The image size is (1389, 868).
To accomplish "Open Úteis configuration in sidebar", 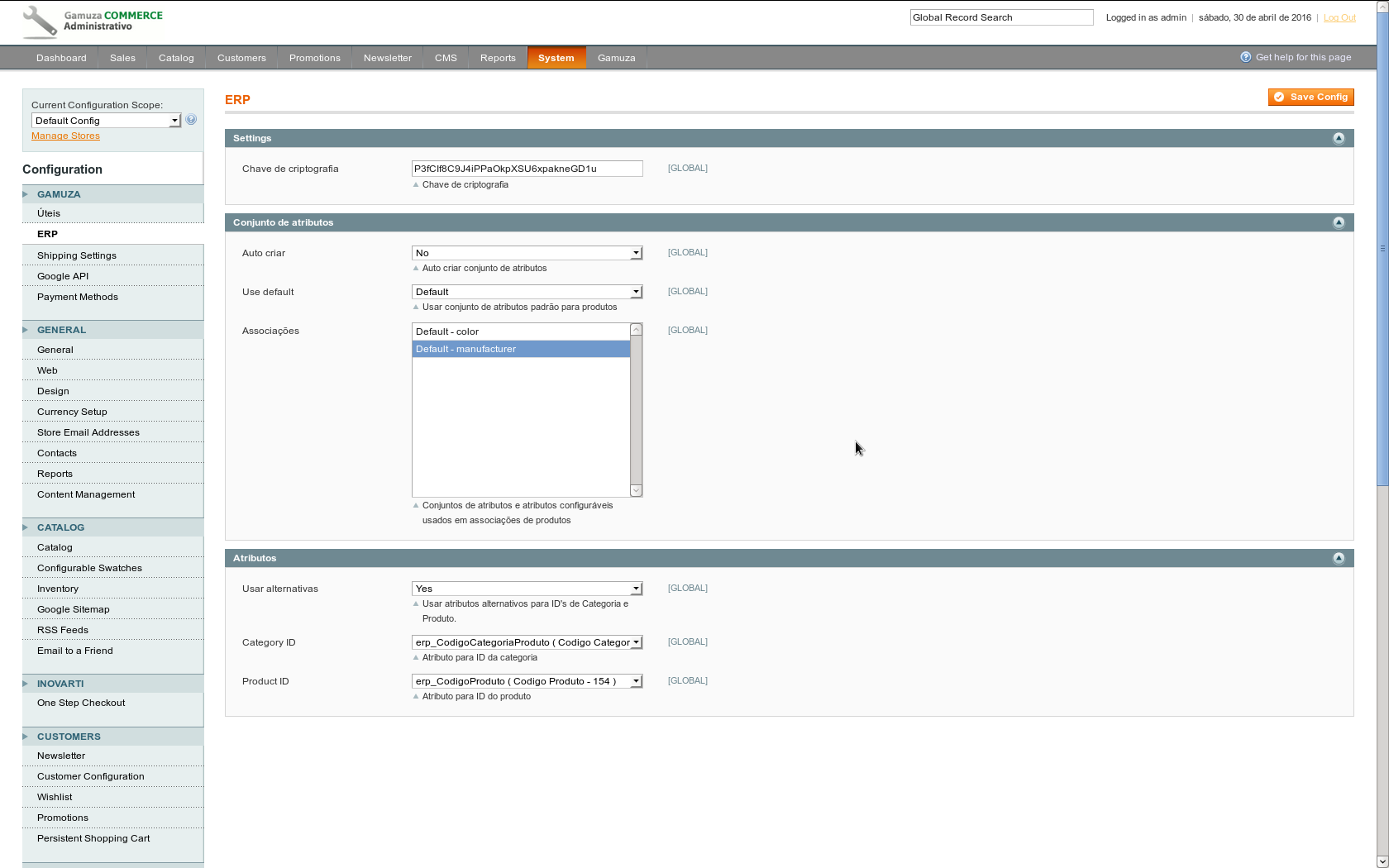I will tap(112, 213).
